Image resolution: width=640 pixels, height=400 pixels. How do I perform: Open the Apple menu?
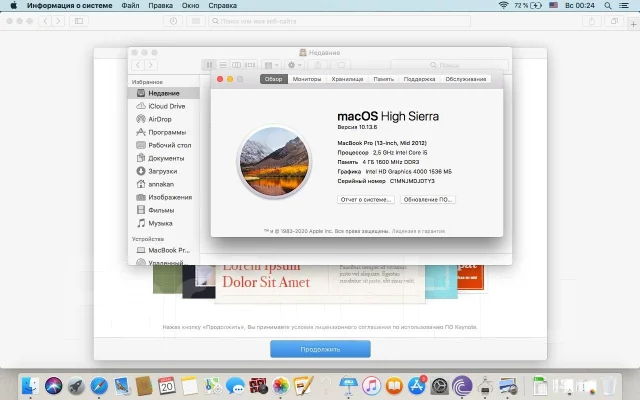click(x=13, y=5)
